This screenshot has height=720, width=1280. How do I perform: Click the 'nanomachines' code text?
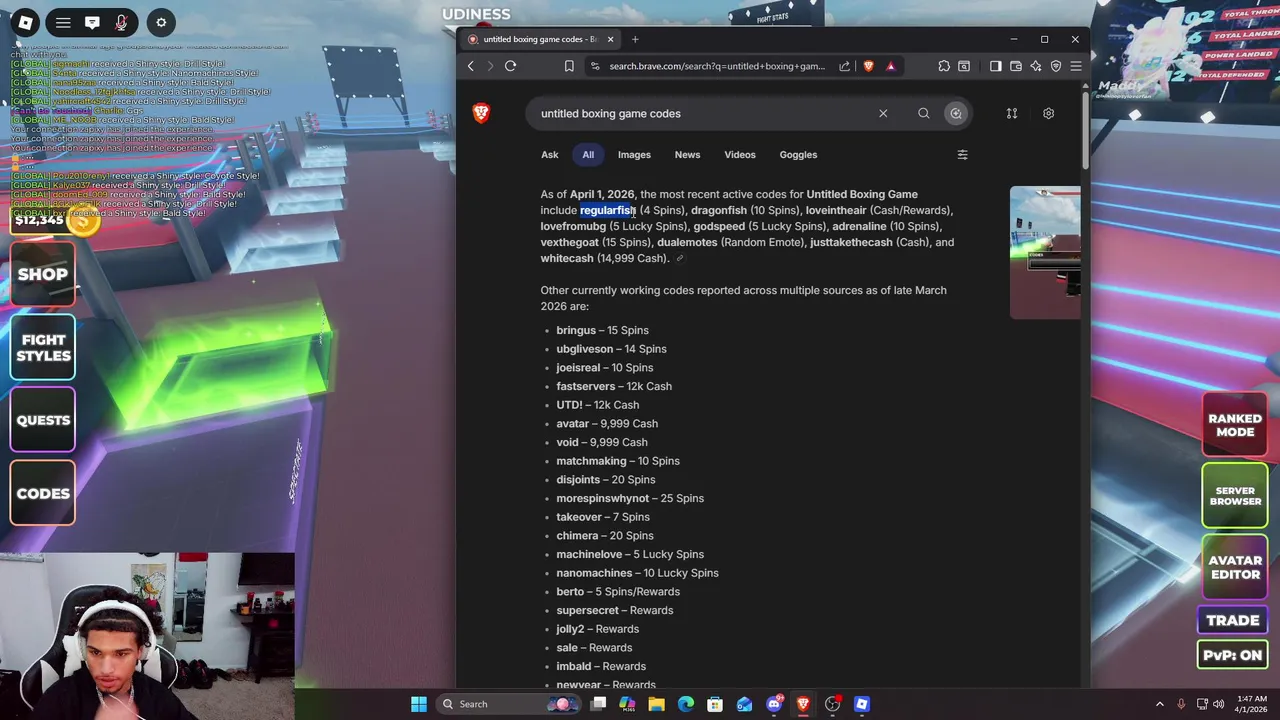pos(594,573)
